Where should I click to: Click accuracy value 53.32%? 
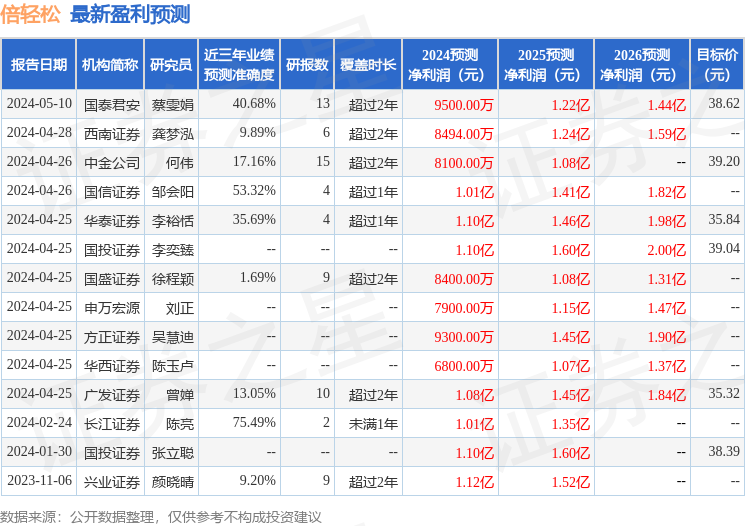(x=254, y=191)
